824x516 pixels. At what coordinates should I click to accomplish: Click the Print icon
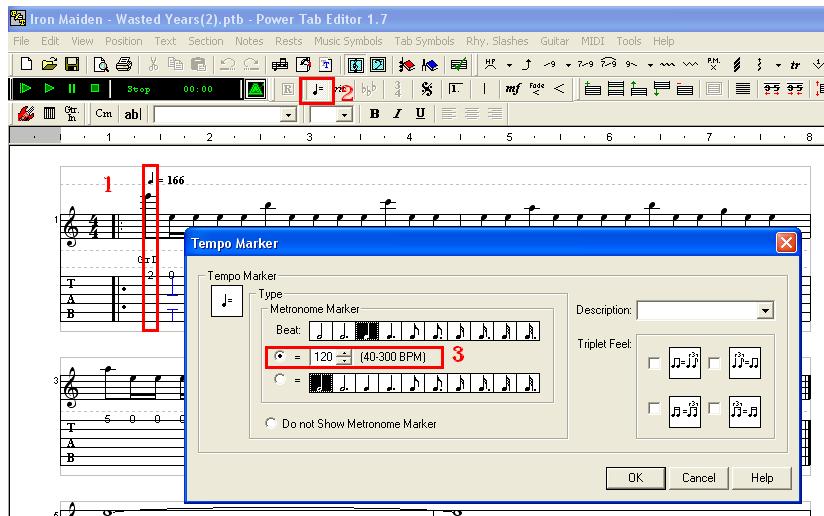(123, 65)
